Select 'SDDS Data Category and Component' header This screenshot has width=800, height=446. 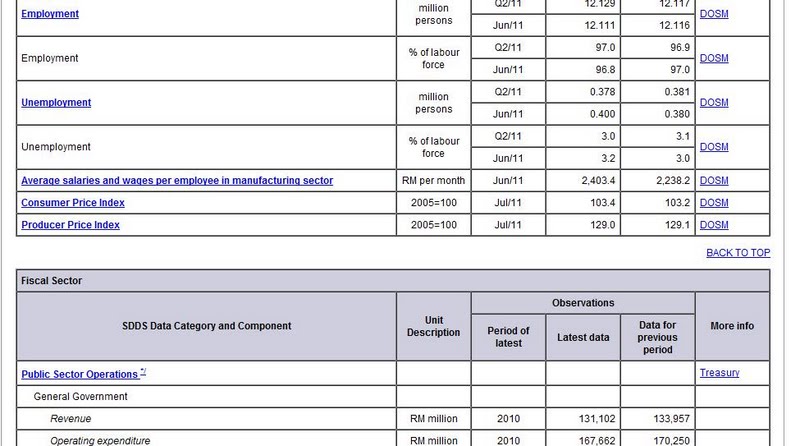click(207, 326)
